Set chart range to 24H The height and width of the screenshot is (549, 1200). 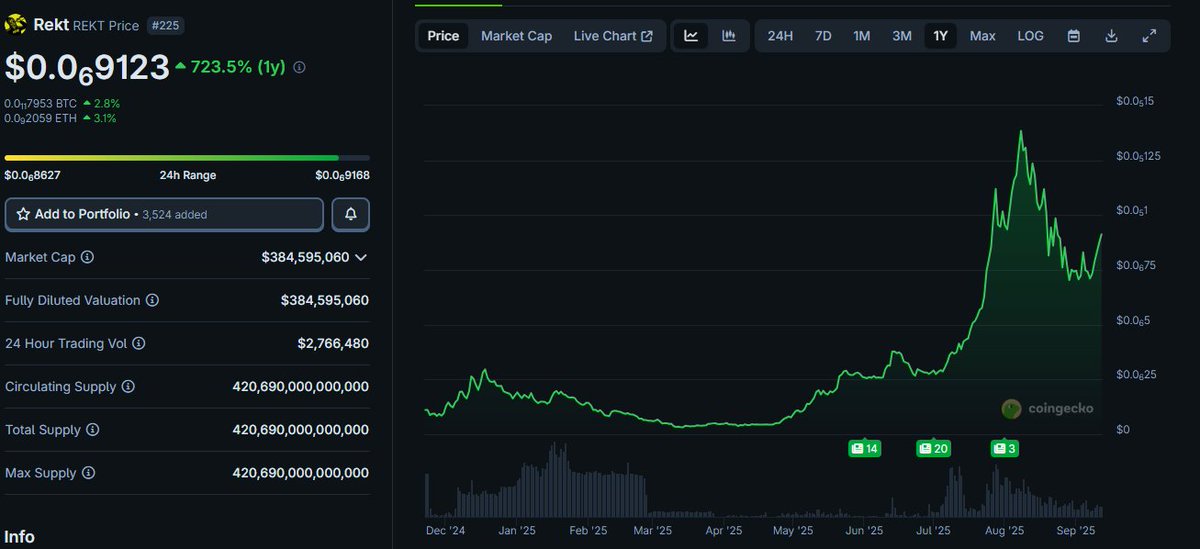pos(780,36)
